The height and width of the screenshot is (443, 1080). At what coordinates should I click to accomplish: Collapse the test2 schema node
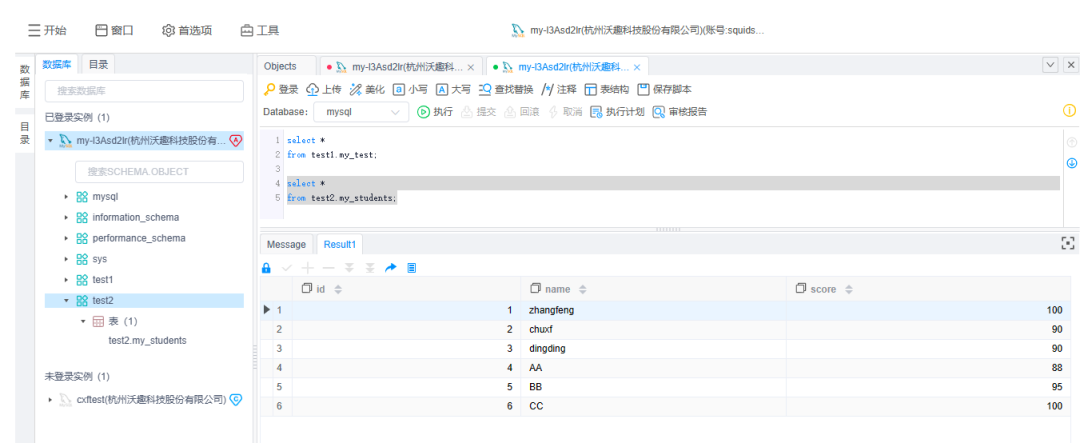(x=66, y=300)
